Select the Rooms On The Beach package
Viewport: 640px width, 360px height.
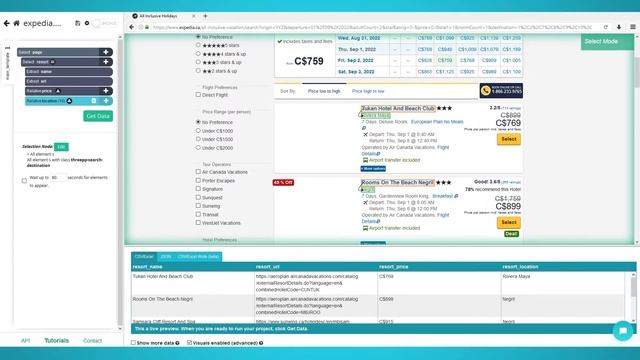pyautogui.click(x=509, y=222)
